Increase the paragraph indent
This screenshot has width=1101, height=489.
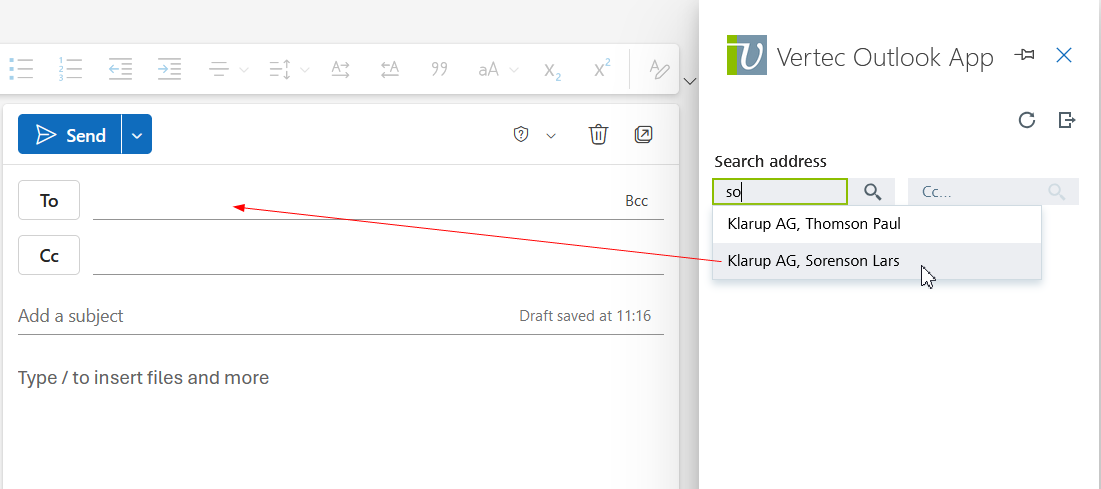[169, 69]
